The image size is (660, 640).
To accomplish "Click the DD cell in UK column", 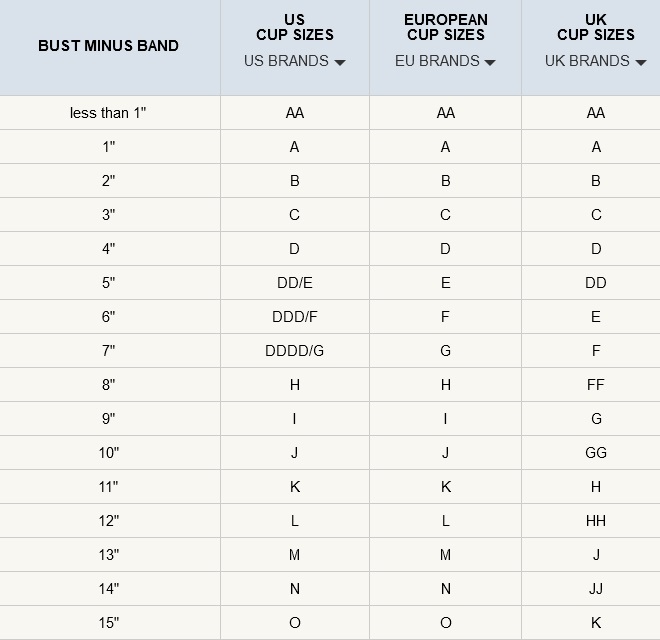I will pos(596,283).
